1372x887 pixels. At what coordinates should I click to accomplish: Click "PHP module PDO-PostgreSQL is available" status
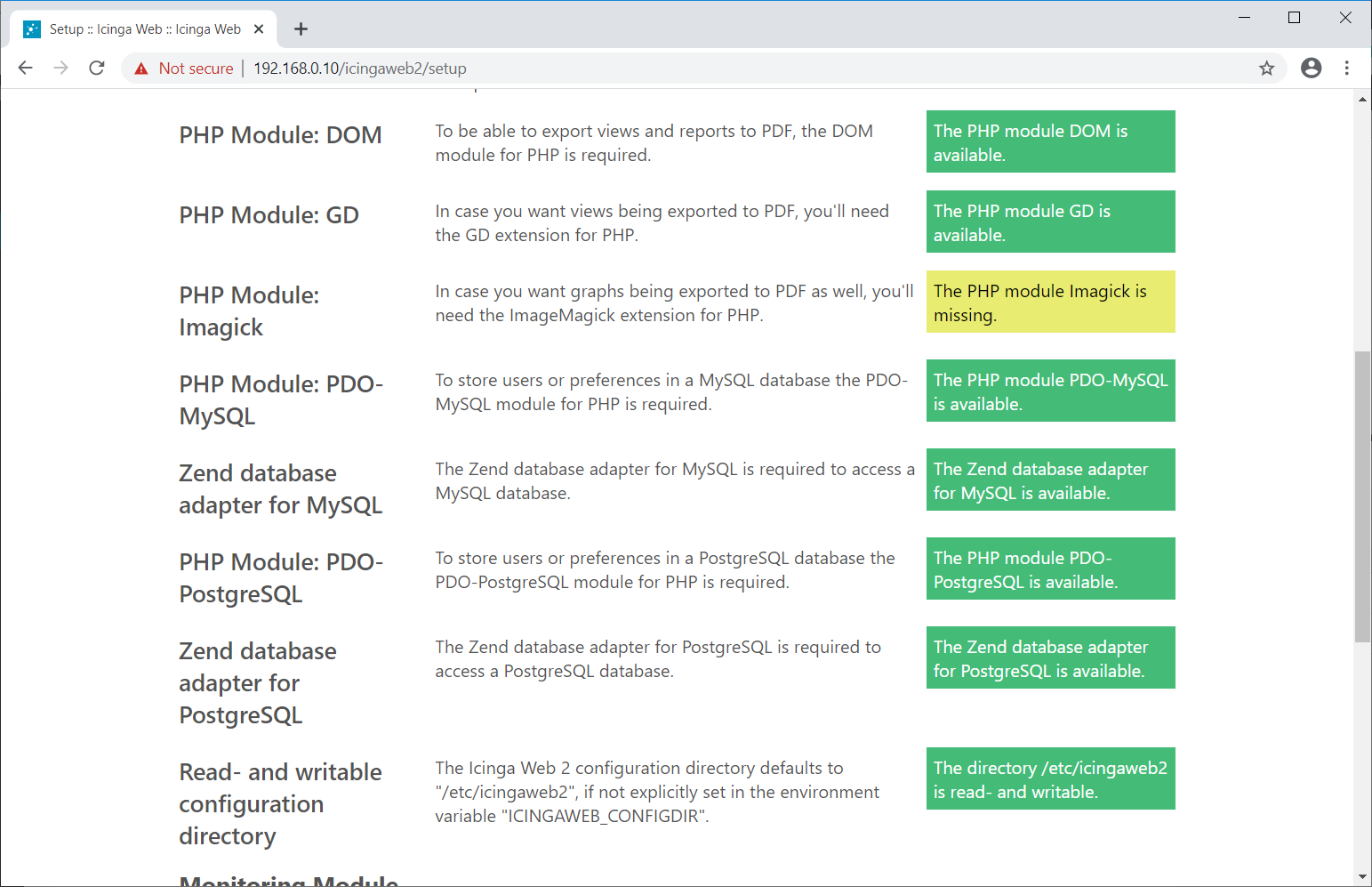pyautogui.click(x=1050, y=568)
